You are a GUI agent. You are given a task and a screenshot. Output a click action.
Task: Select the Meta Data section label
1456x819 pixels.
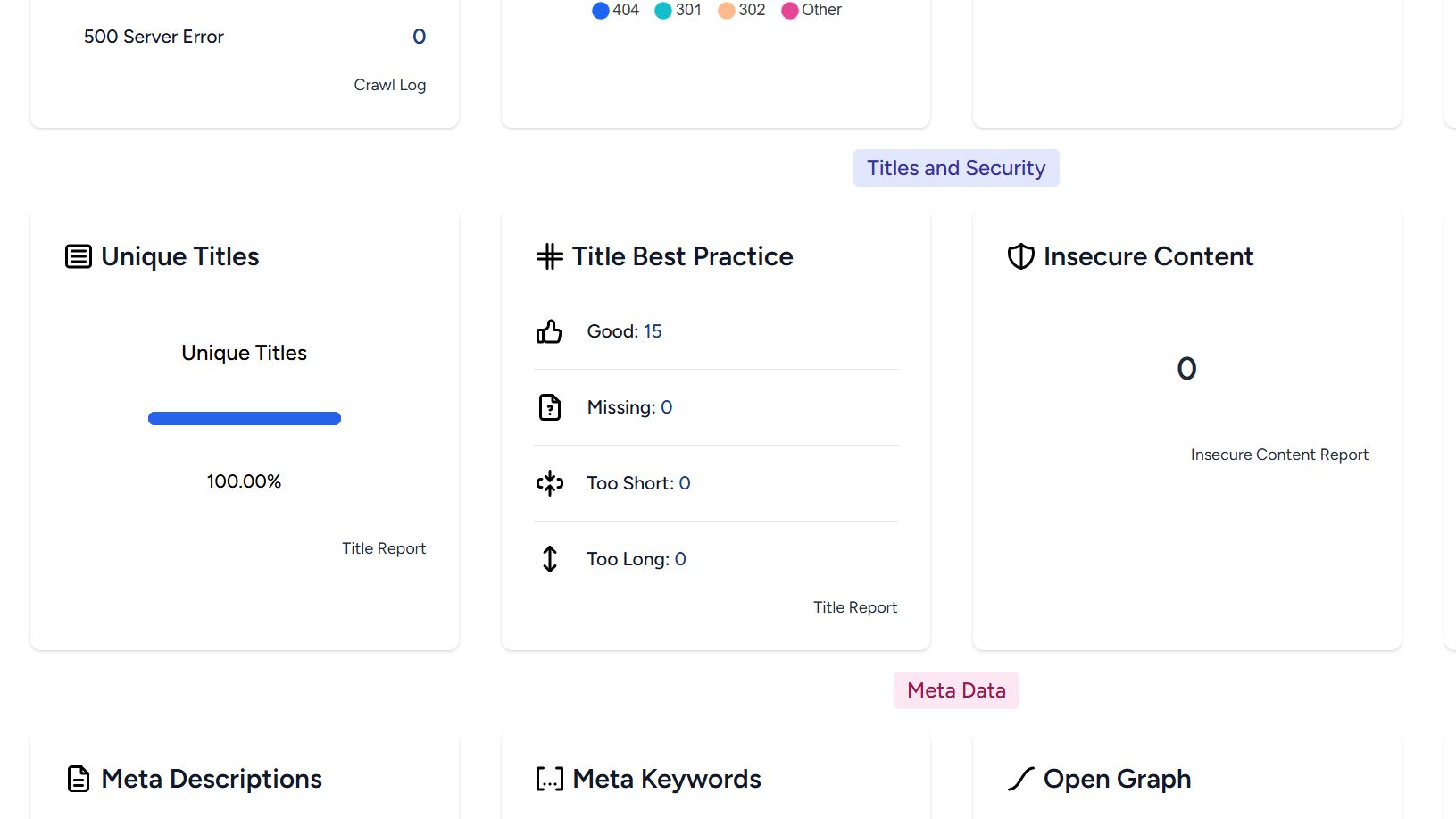pos(956,690)
